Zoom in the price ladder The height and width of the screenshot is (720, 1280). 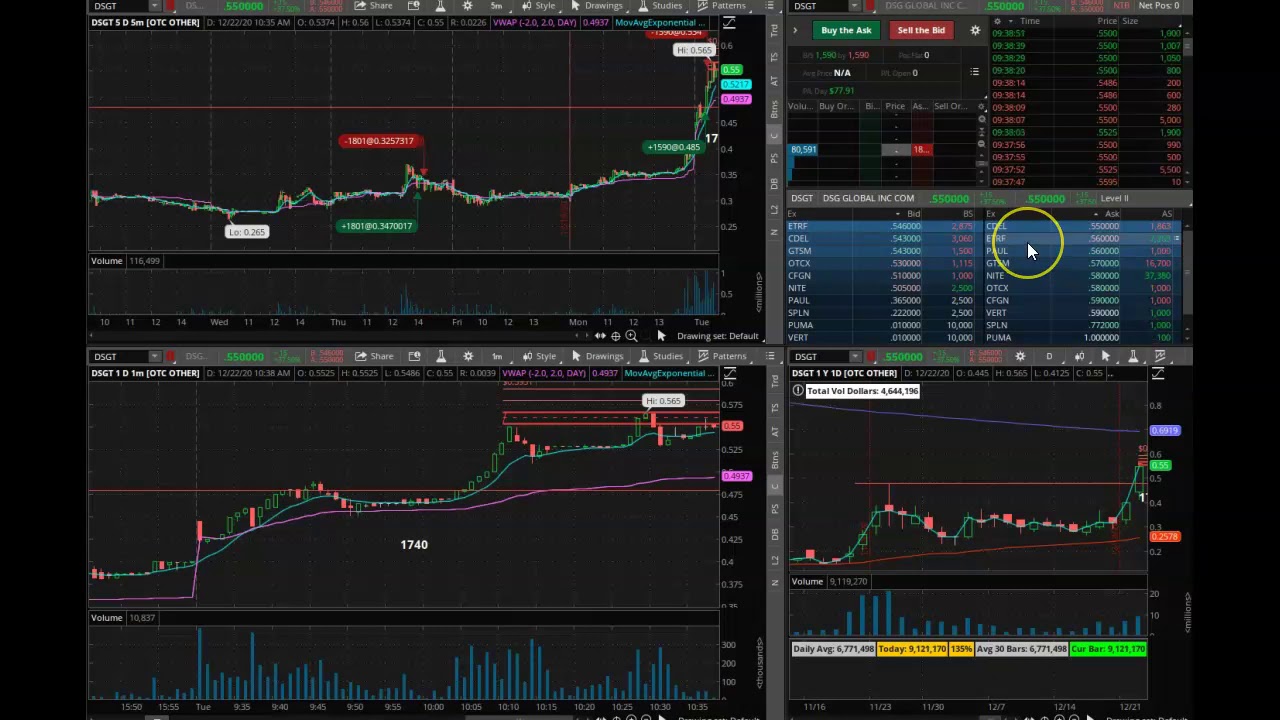pos(981,120)
